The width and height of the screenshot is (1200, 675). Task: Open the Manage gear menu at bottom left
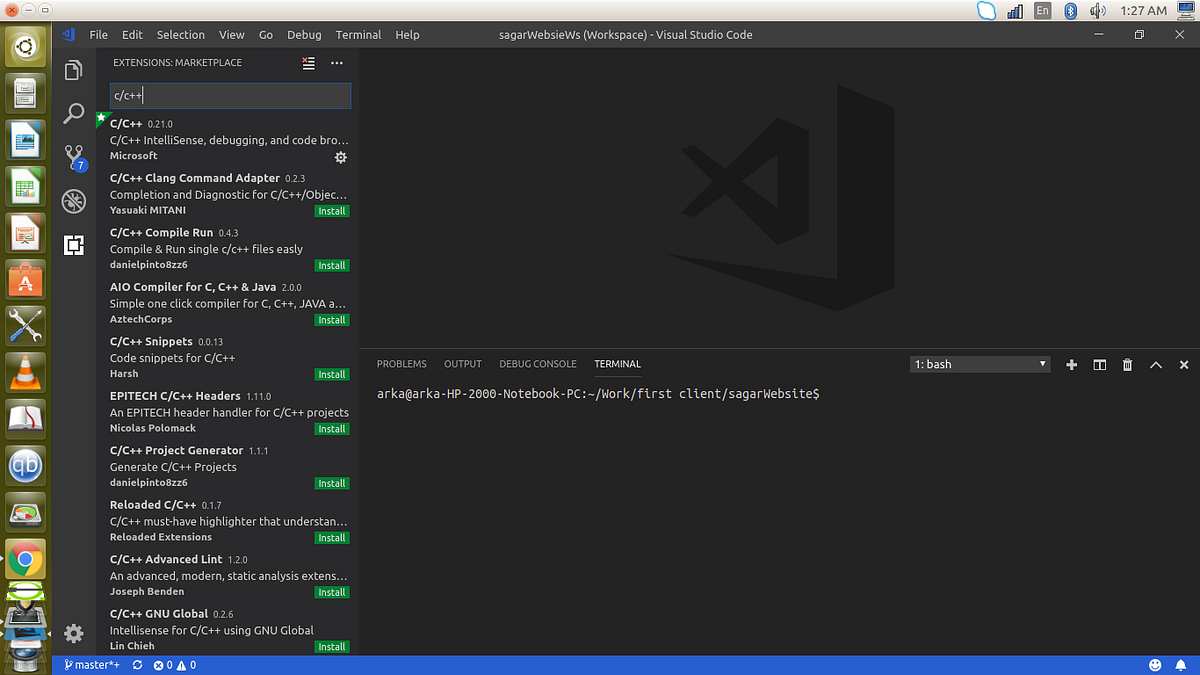(73, 633)
